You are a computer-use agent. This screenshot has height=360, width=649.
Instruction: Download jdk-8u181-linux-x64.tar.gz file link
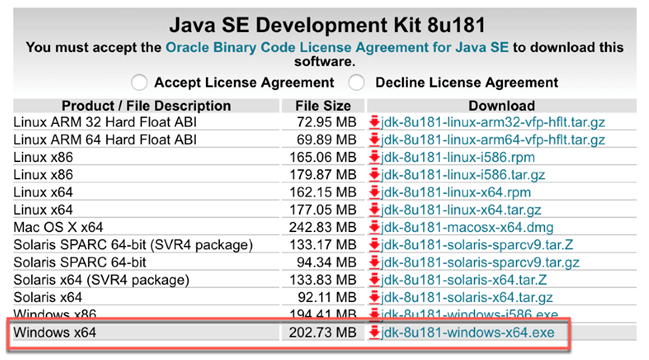[461, 210]
